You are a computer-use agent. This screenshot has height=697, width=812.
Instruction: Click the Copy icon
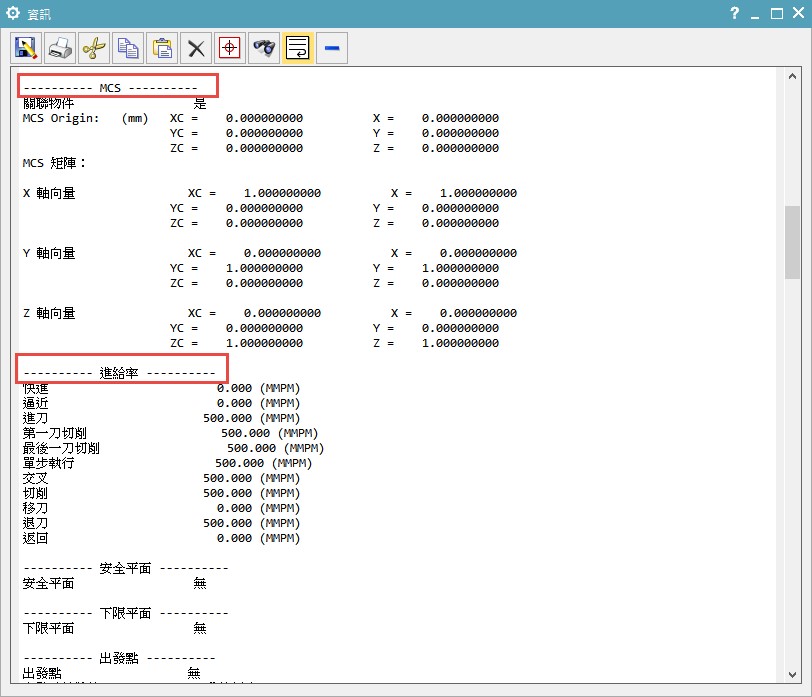pos(128,48)
